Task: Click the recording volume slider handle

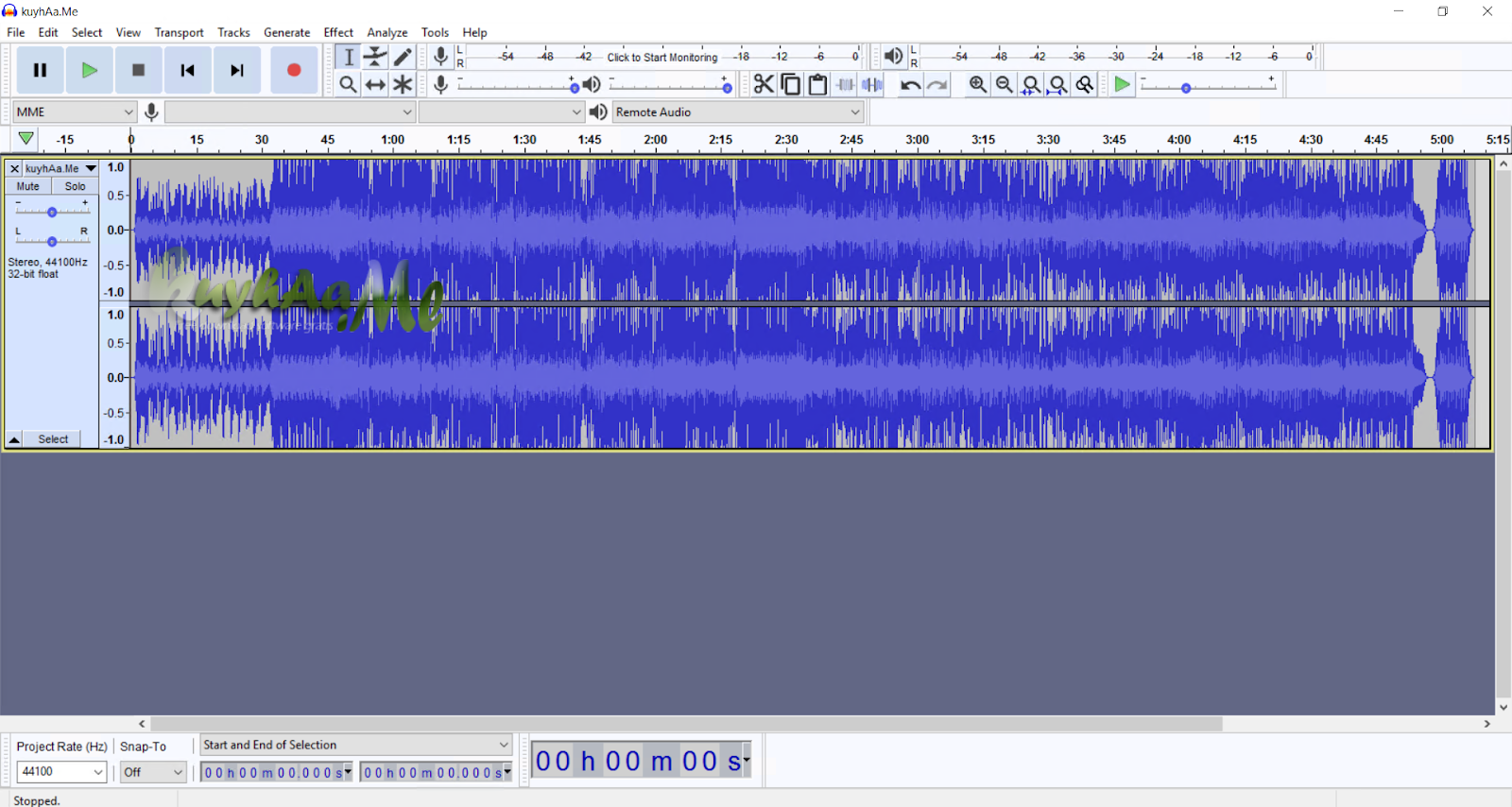Action: coord(574,87)
